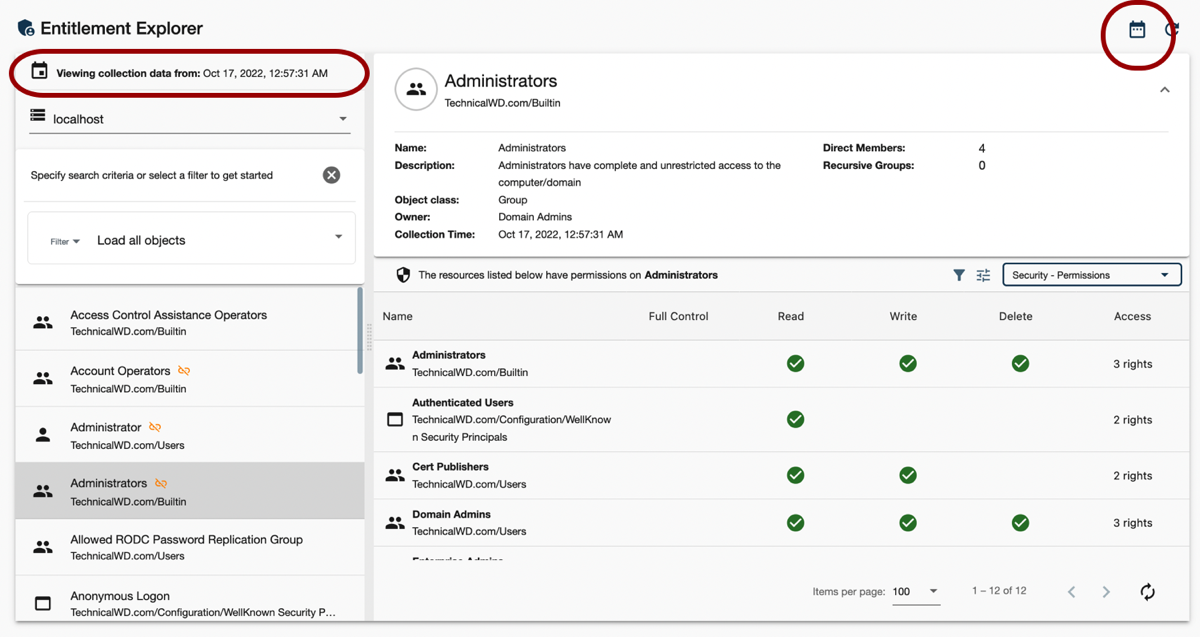The image size is (1200, 637).
Task: Click the refresh icon in top header
Action: [x=1173, y=30]
